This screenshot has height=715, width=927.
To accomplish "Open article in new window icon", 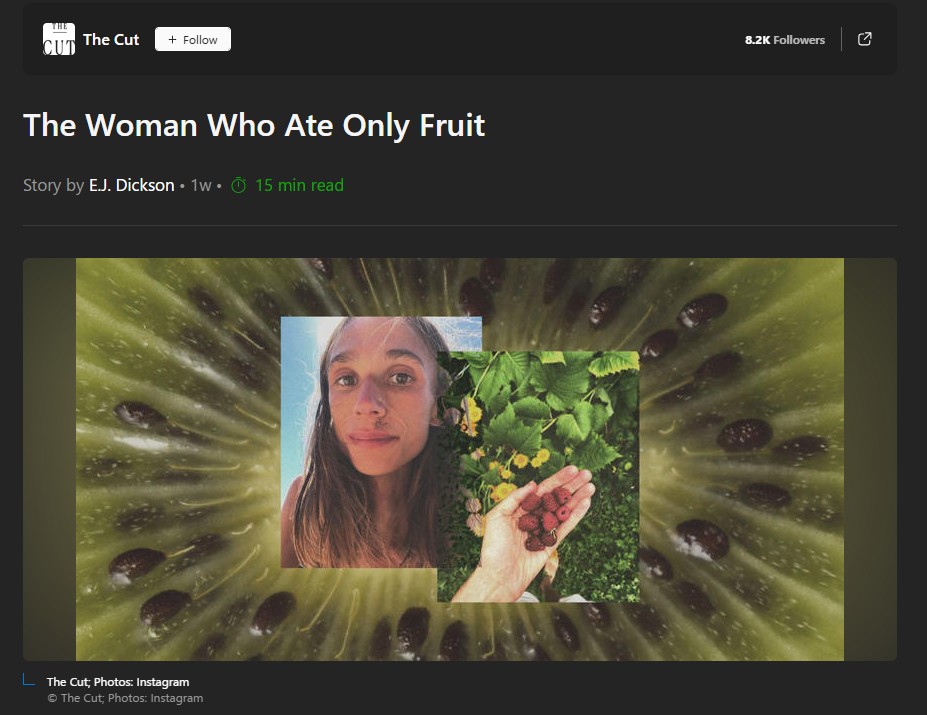I will pyautogui.click(x=864, y=39).
